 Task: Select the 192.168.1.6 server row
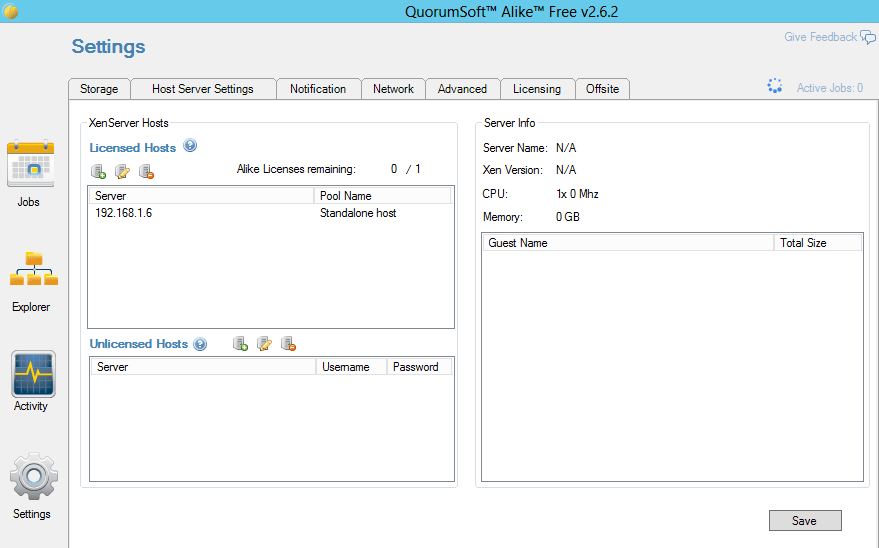(271, 213)
